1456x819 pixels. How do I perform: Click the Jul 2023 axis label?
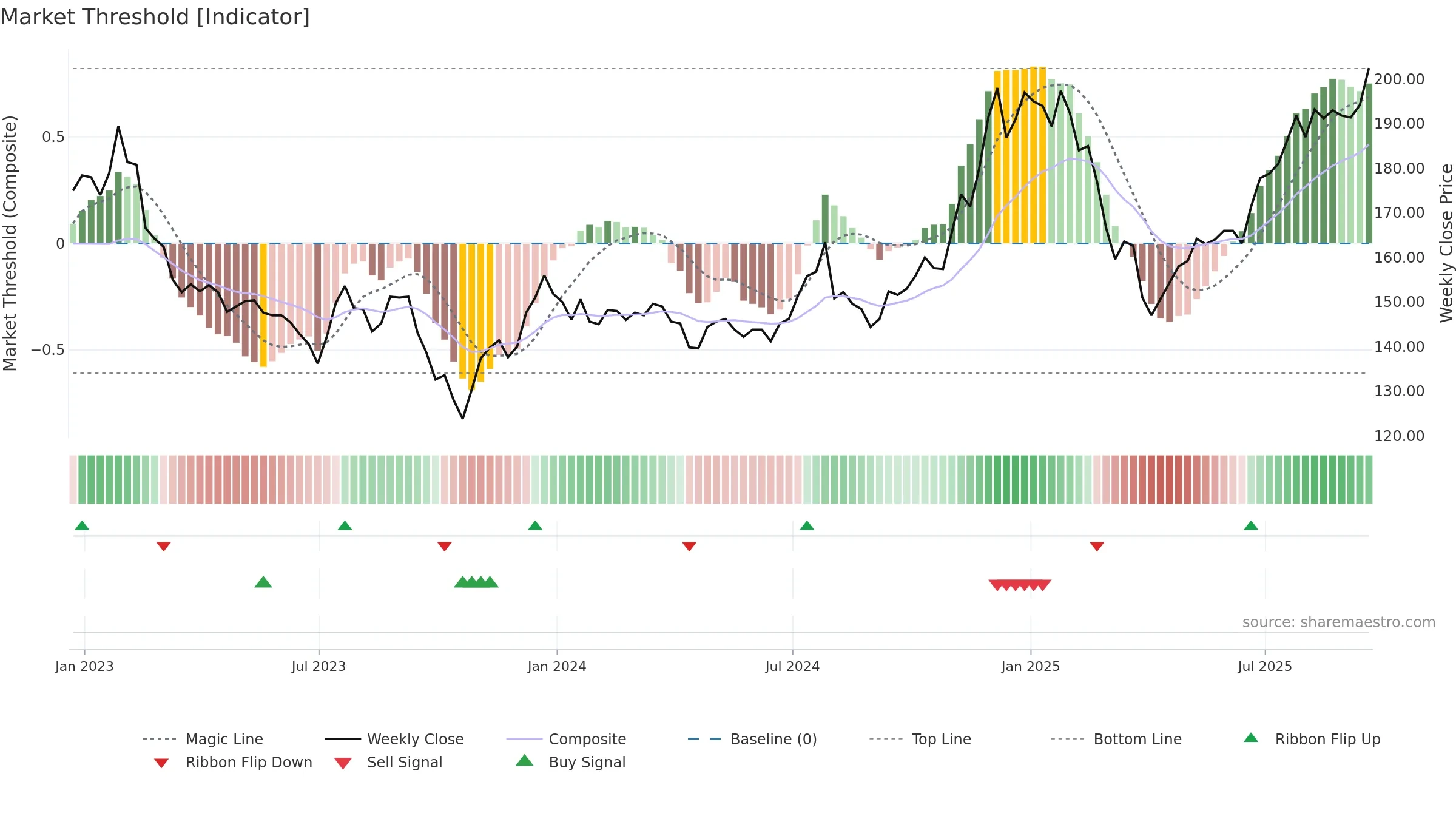pyautogui.click(x=318, y=667)
